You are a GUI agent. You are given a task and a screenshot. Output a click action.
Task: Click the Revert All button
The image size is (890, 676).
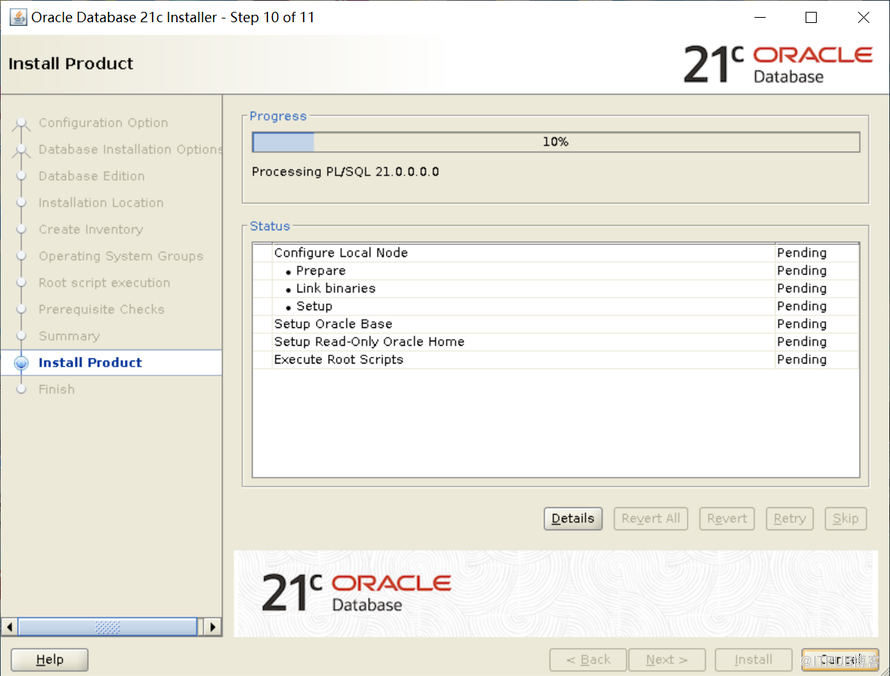coord(650,518)
